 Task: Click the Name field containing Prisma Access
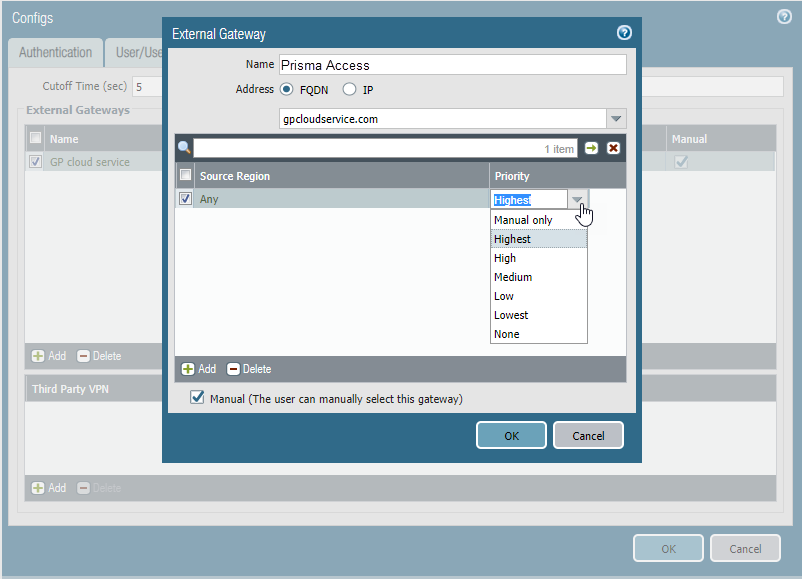pyautogui.click(x=453, y=65)
